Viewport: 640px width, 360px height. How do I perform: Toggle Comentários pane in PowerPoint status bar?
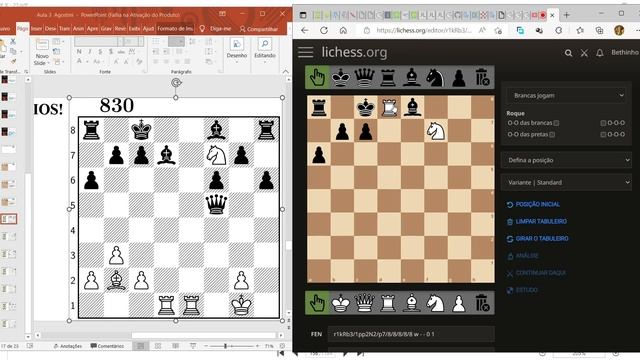click(107, 346)
